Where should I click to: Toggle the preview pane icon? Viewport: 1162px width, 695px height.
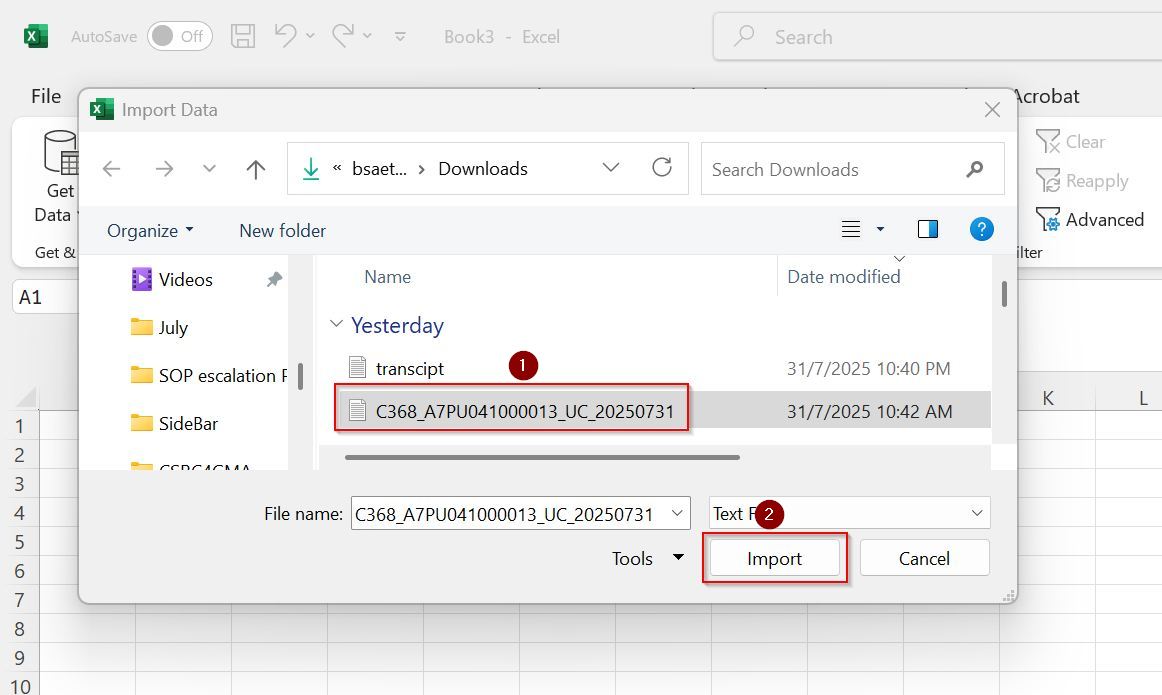coord(927,230)
